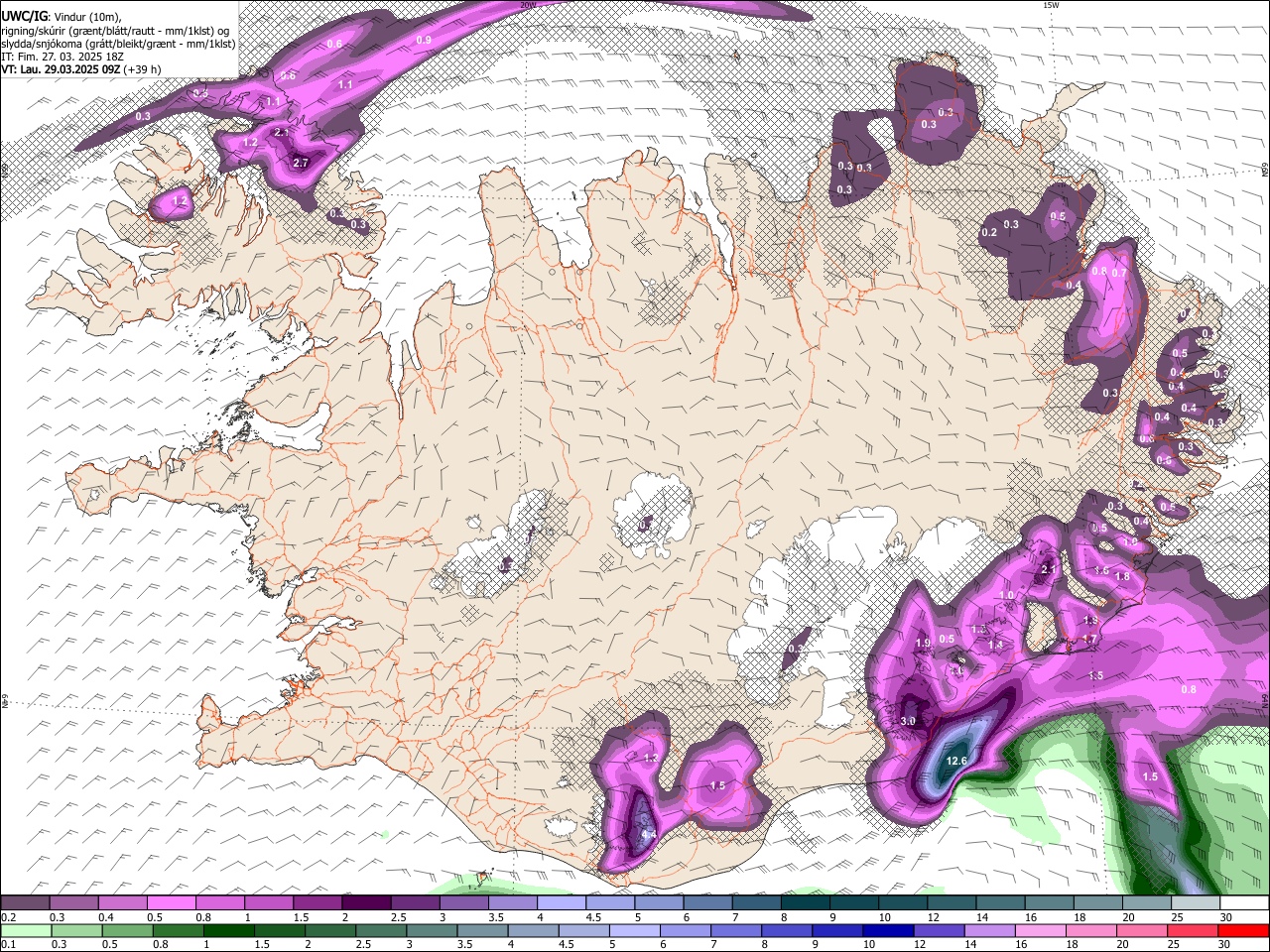Pick the bright pink upper swatch at 0.5

[x=171, y=902]
